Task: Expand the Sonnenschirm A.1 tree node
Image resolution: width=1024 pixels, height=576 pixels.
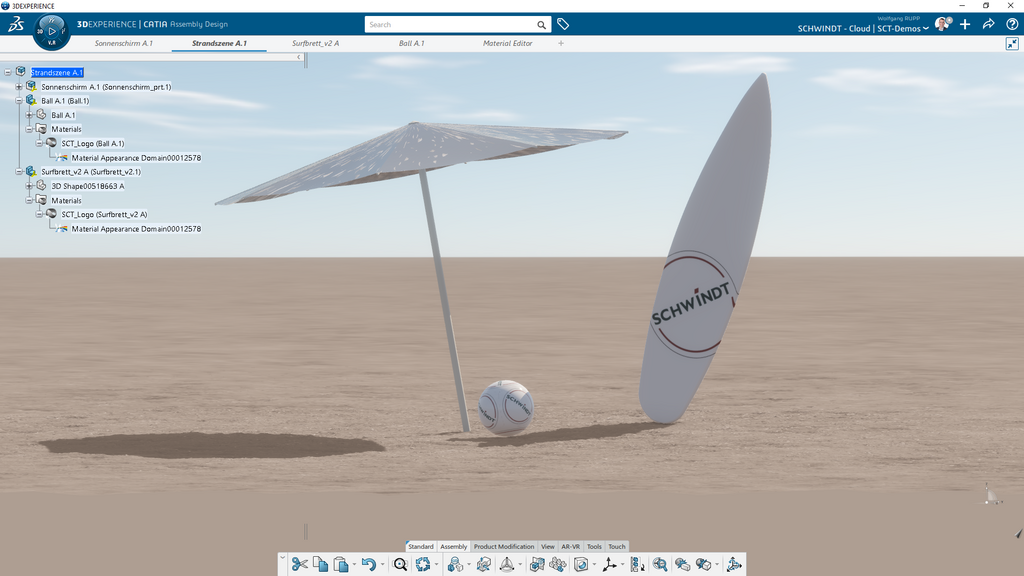Action: pos(19,87)
